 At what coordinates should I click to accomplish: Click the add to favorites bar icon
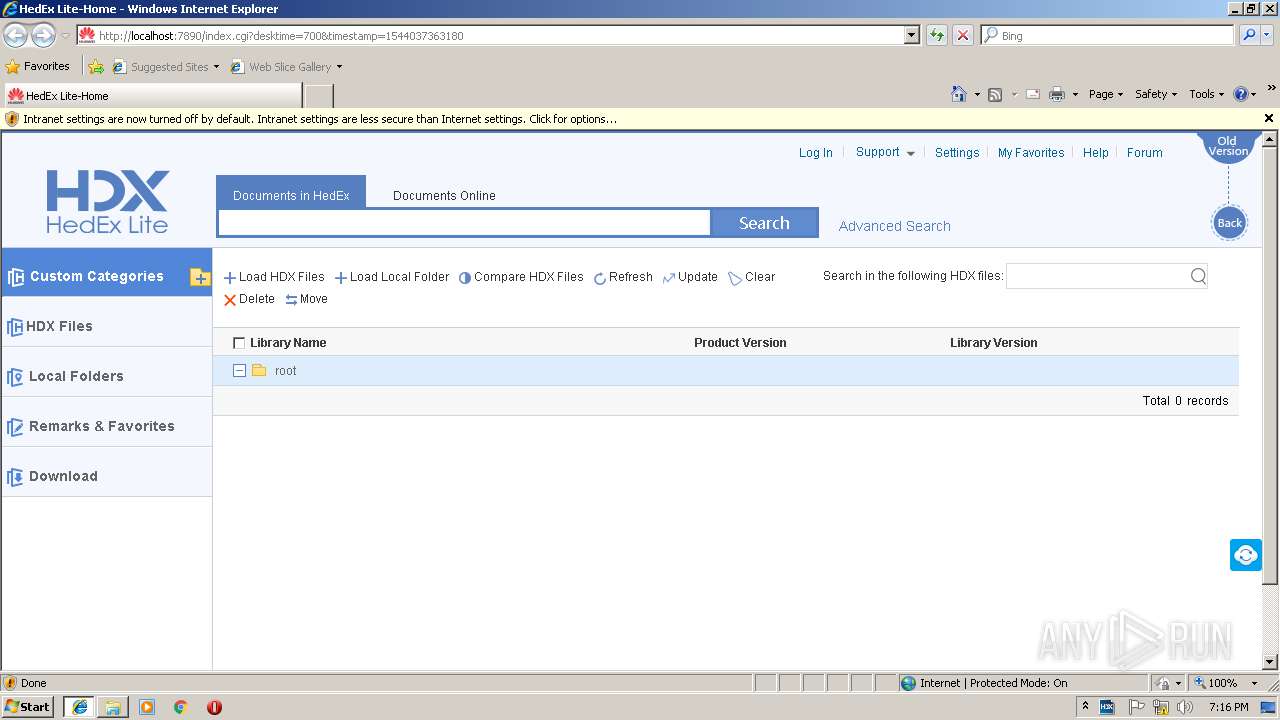click(x=96, y=67)
